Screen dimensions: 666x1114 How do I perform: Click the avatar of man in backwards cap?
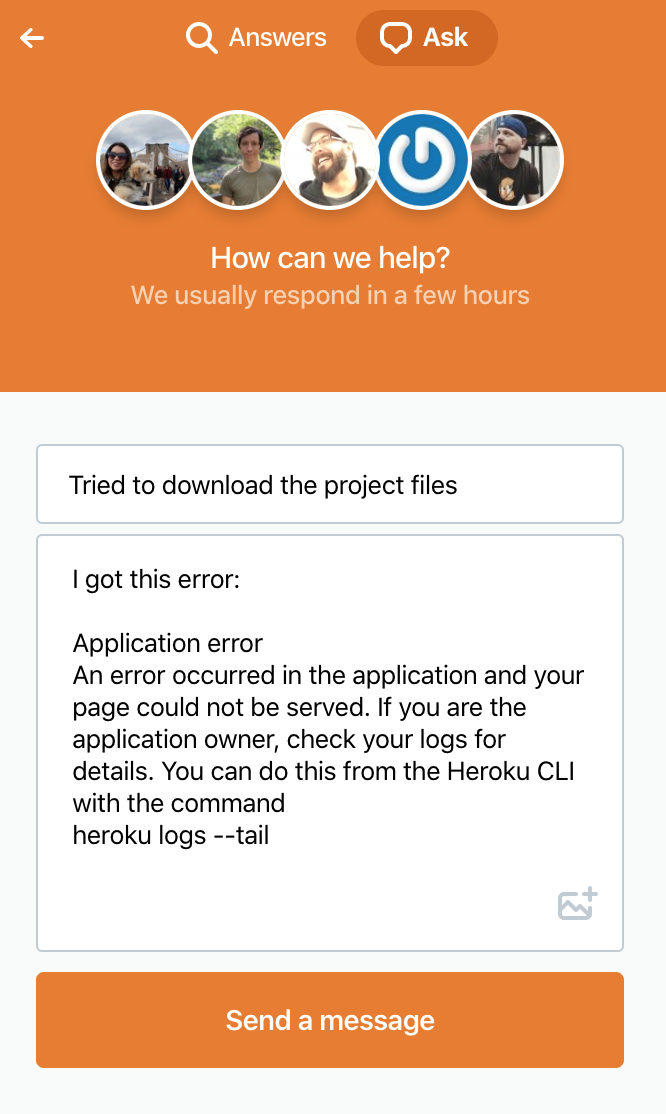[515, 160]
